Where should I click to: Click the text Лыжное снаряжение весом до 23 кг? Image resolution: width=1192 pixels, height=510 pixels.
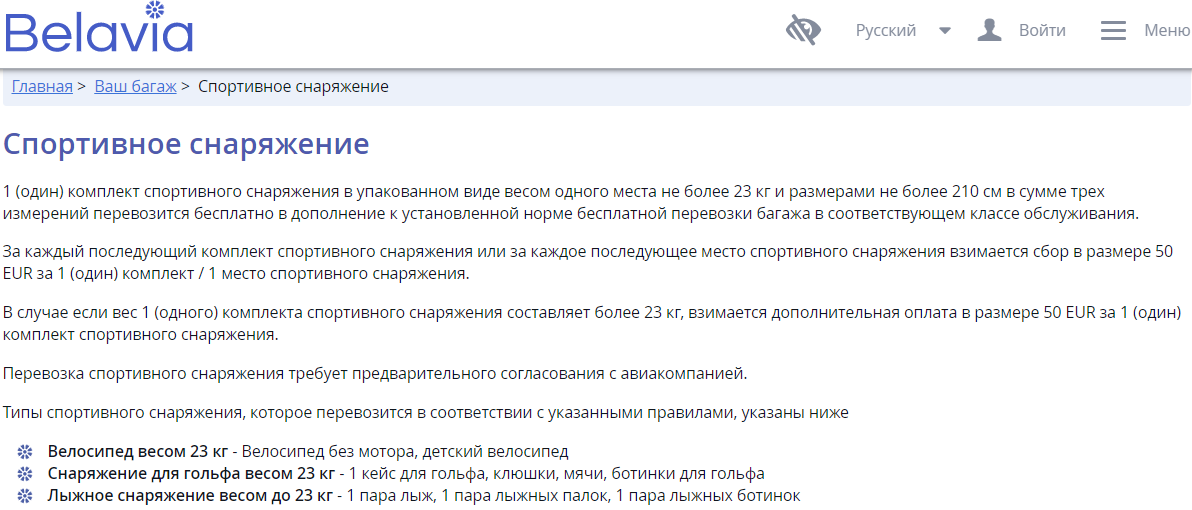tap(190, 496)
